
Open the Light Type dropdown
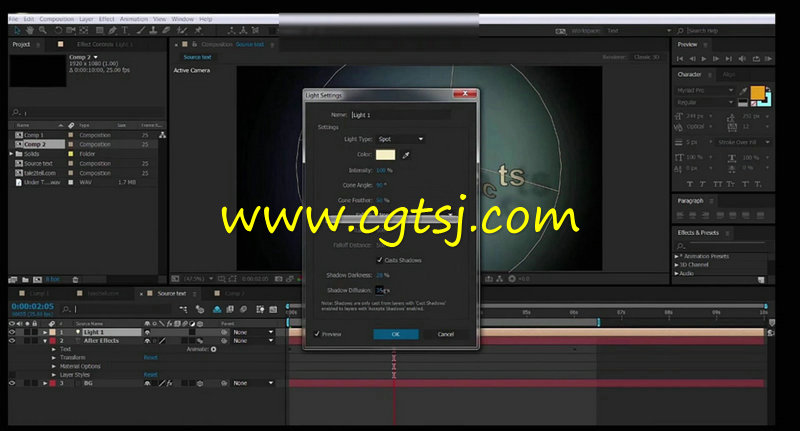[x=401, y=139]
